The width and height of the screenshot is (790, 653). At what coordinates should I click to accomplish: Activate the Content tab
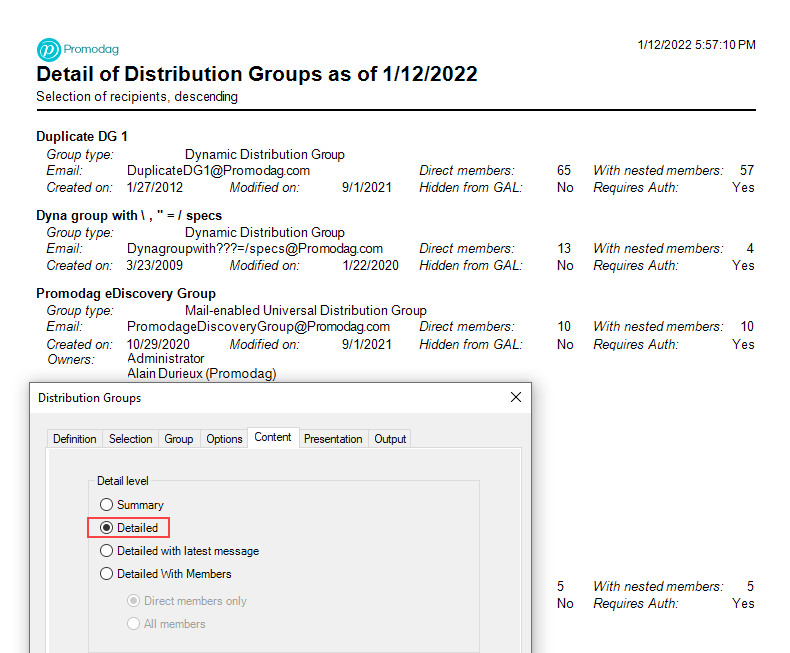tap(273, 437)
